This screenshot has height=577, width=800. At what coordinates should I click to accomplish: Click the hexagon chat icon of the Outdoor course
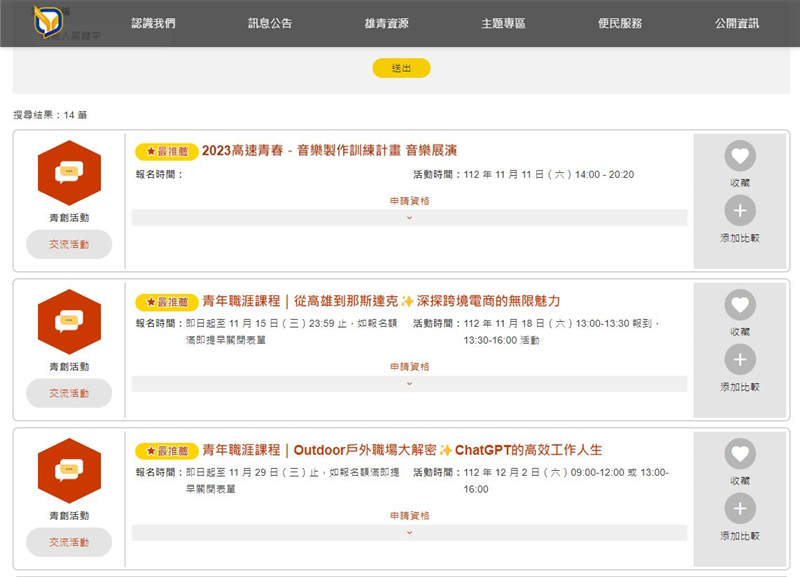point(69,471)
